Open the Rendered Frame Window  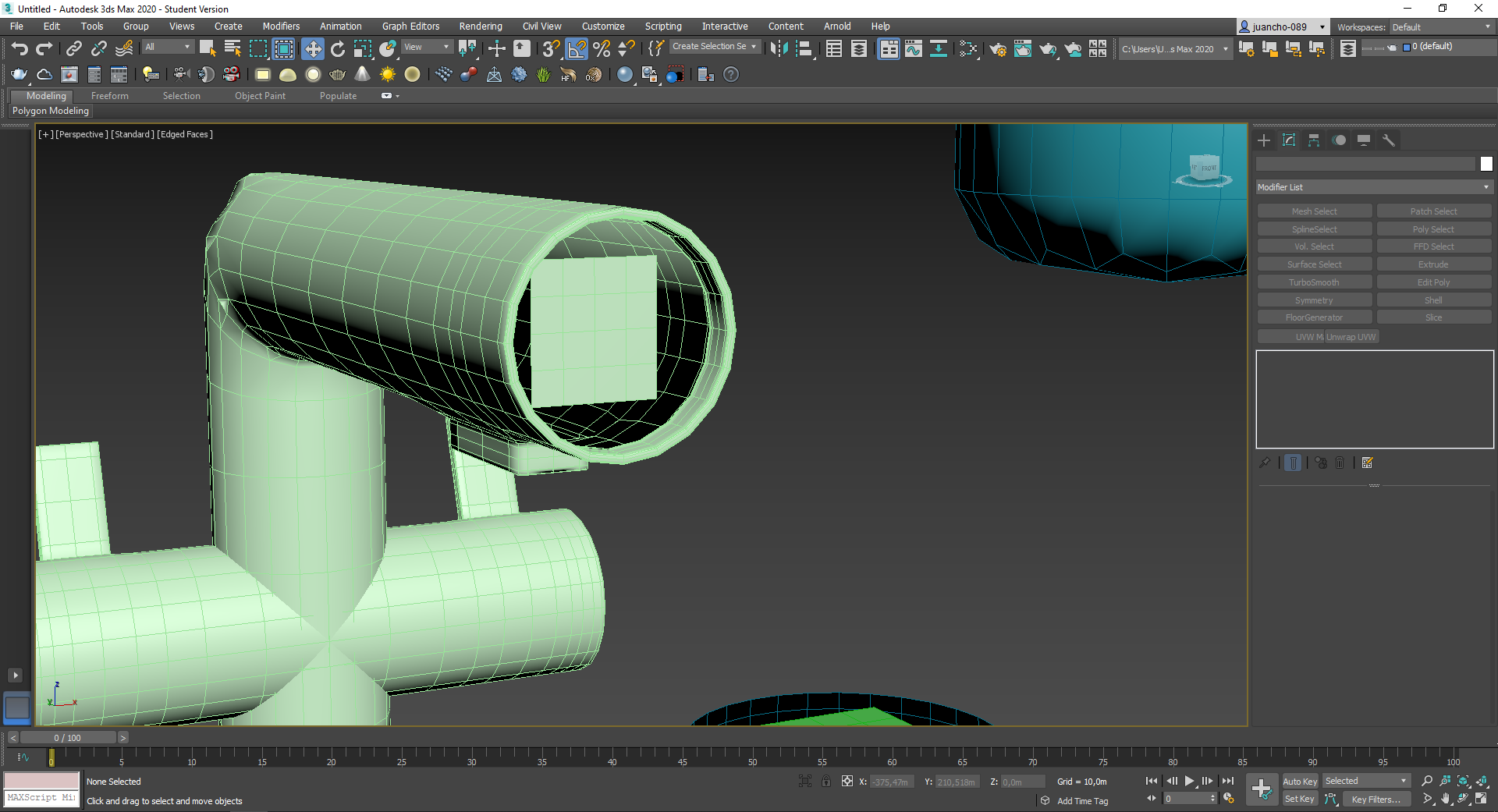(1023, 49)
